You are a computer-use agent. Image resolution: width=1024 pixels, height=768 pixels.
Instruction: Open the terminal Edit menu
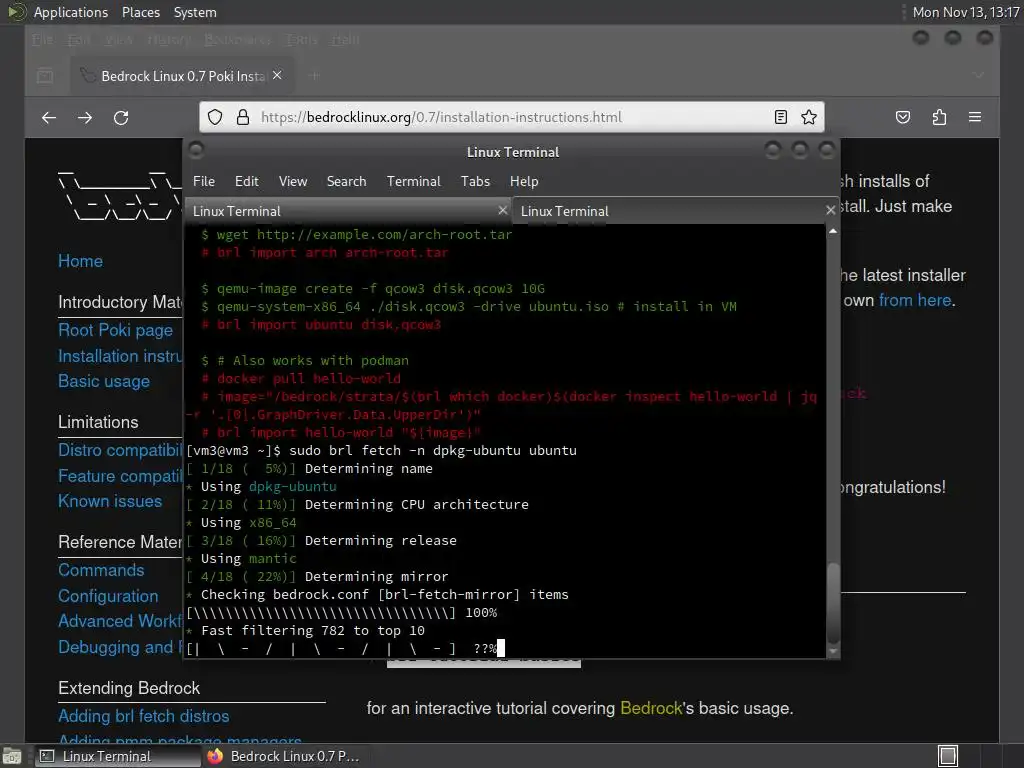tap(246, 182)
